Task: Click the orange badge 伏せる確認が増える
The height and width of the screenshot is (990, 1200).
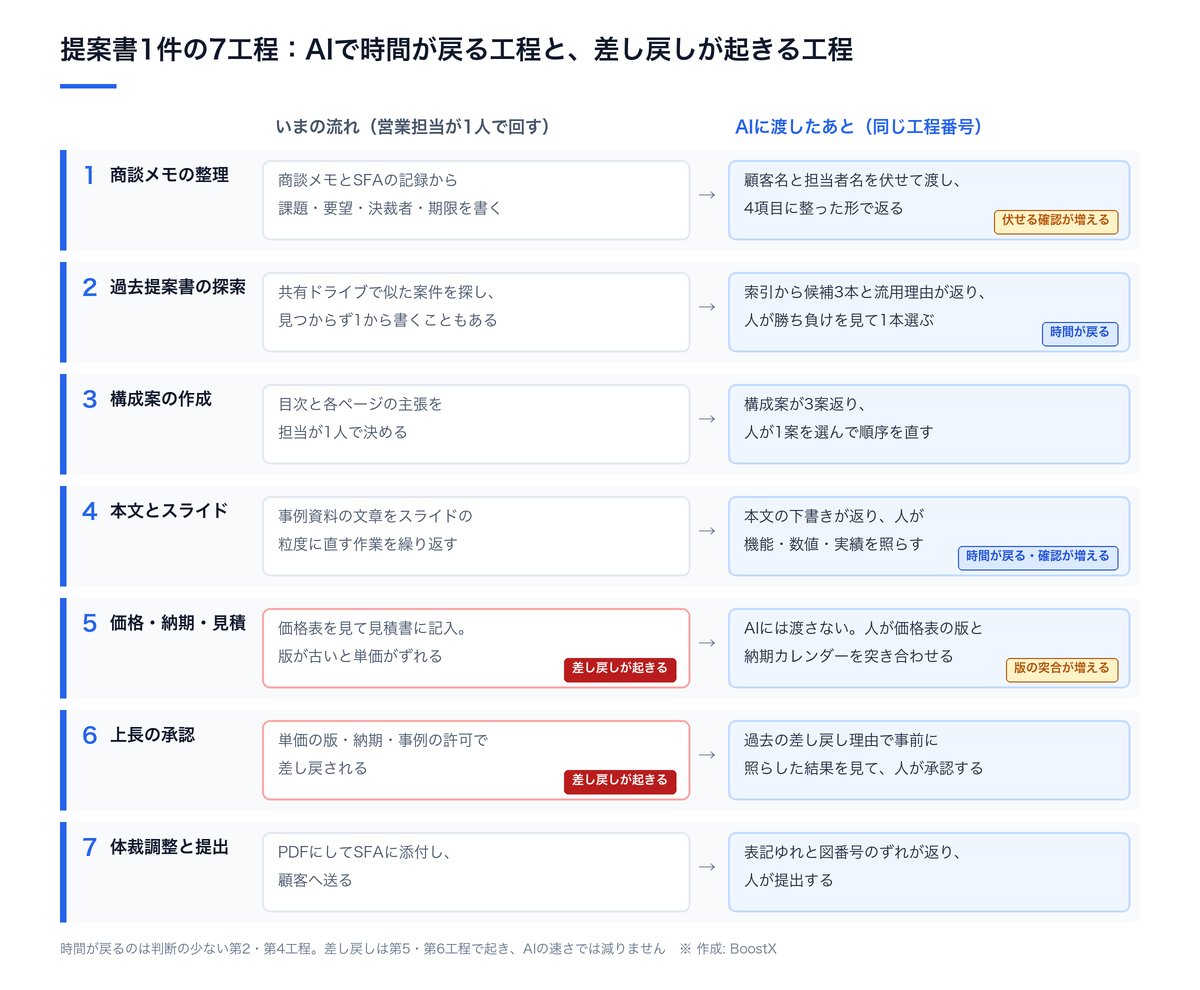Action: pos(1056,221)
